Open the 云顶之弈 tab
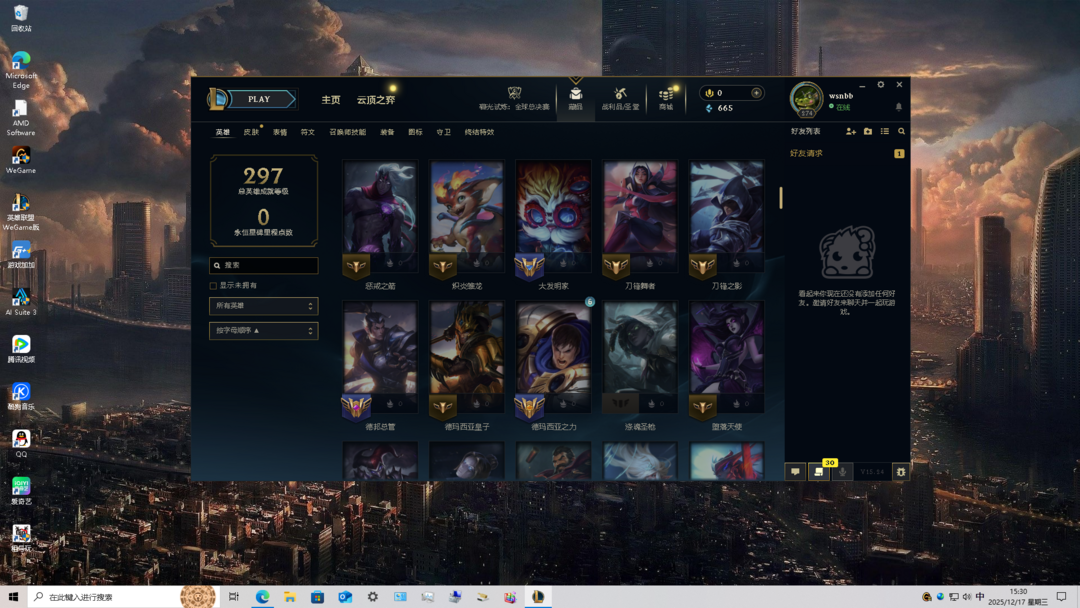 (375, 100)
